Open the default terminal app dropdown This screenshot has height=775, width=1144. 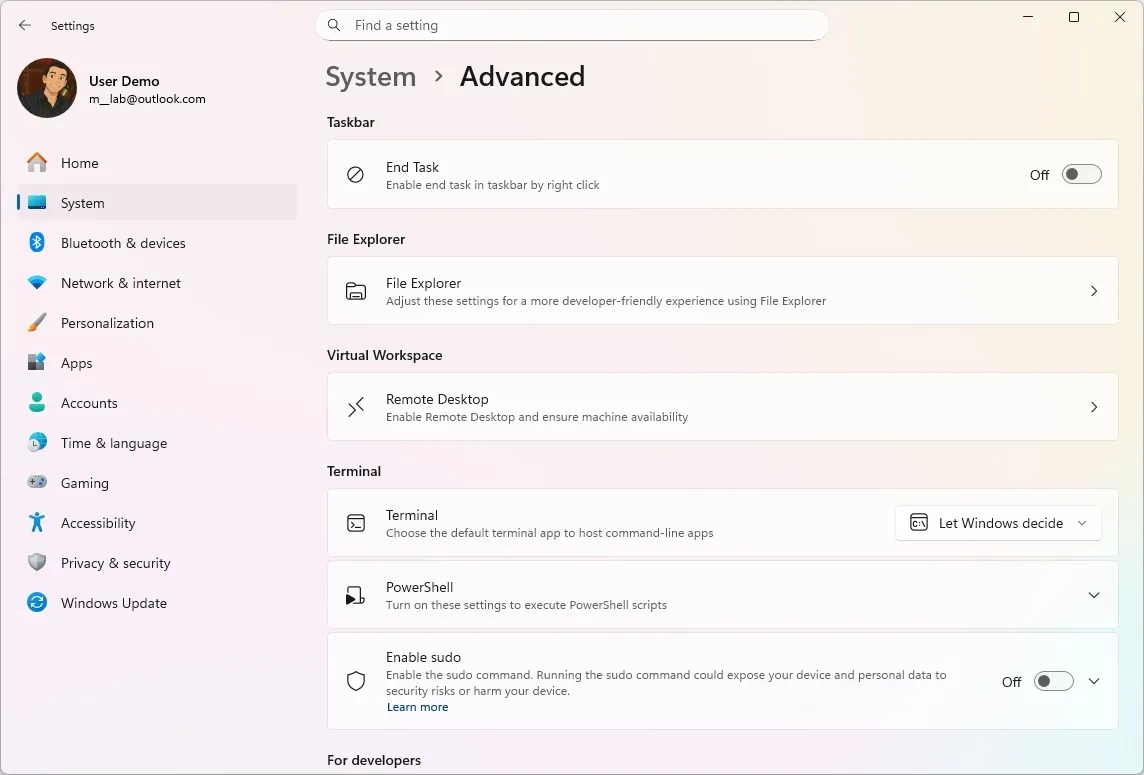pyautogui.click(x=997, y=523)
